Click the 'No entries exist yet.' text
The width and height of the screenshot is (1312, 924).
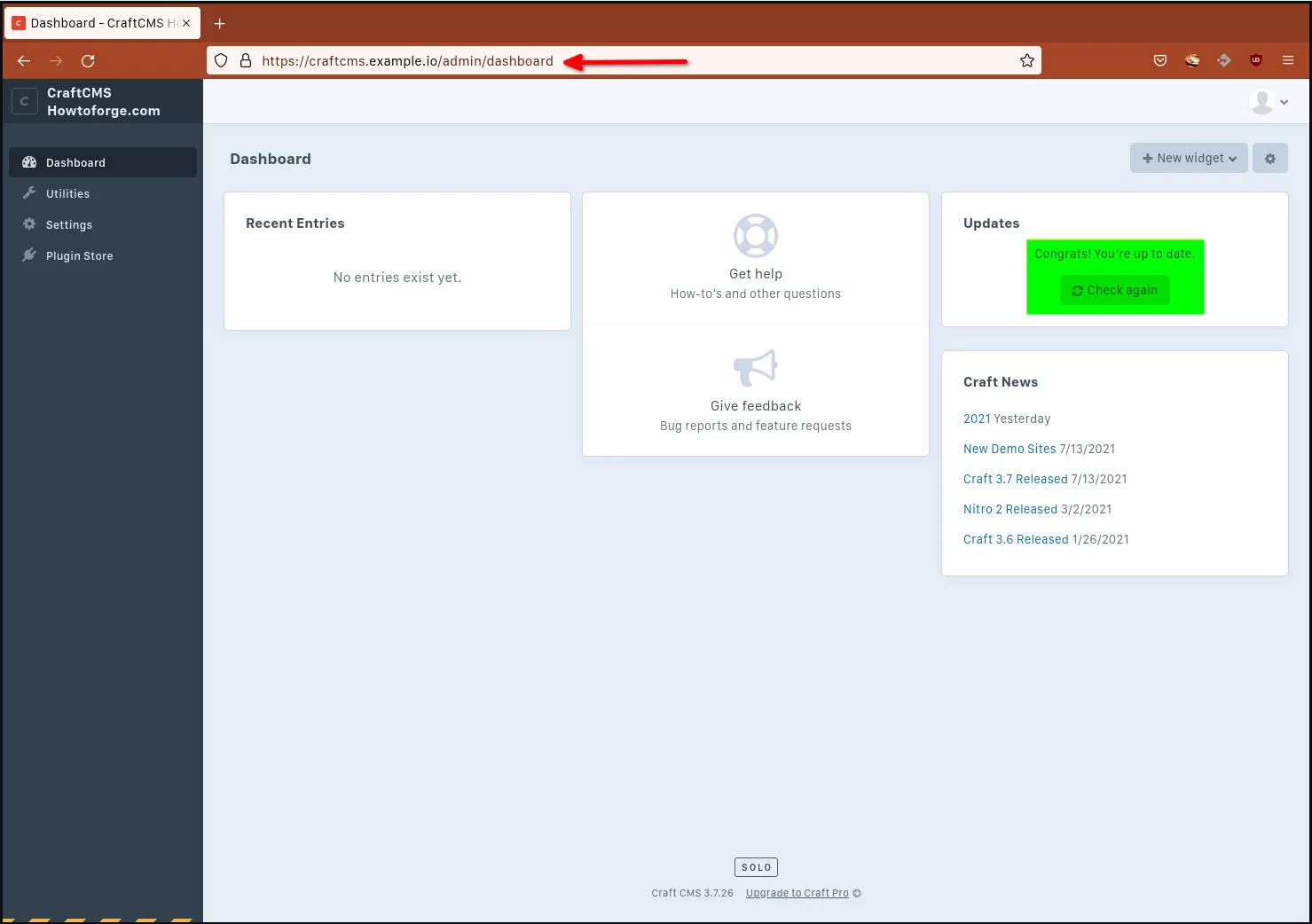397,278
